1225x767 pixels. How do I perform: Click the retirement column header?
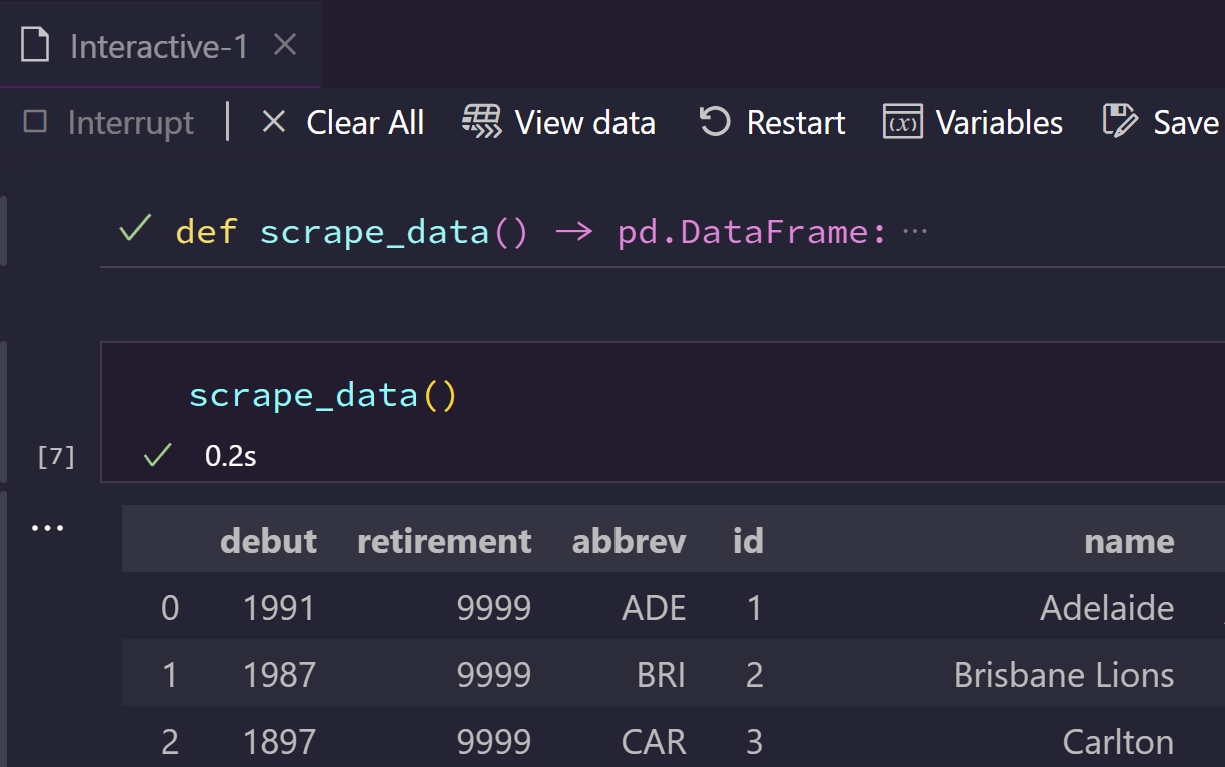[x=444, y=541]
